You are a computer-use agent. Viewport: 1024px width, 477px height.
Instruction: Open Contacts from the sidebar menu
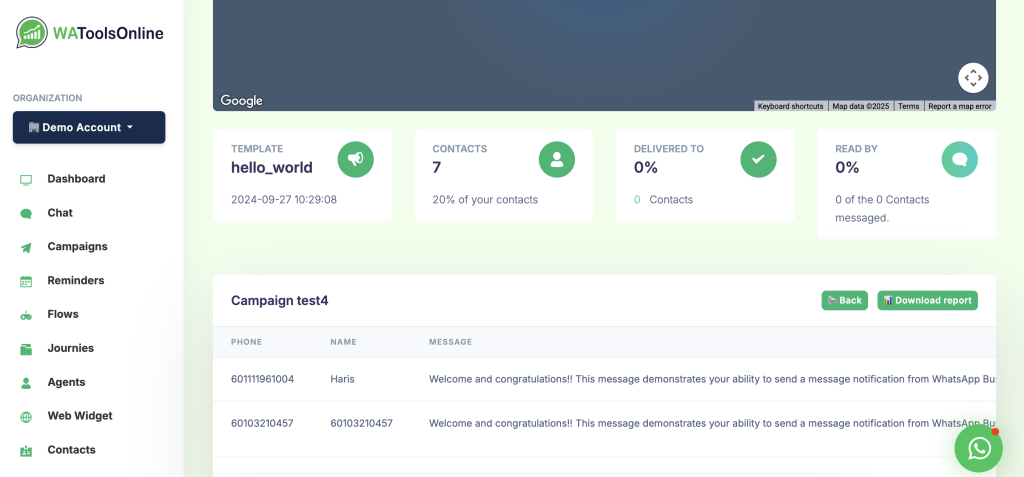(71, 450)
